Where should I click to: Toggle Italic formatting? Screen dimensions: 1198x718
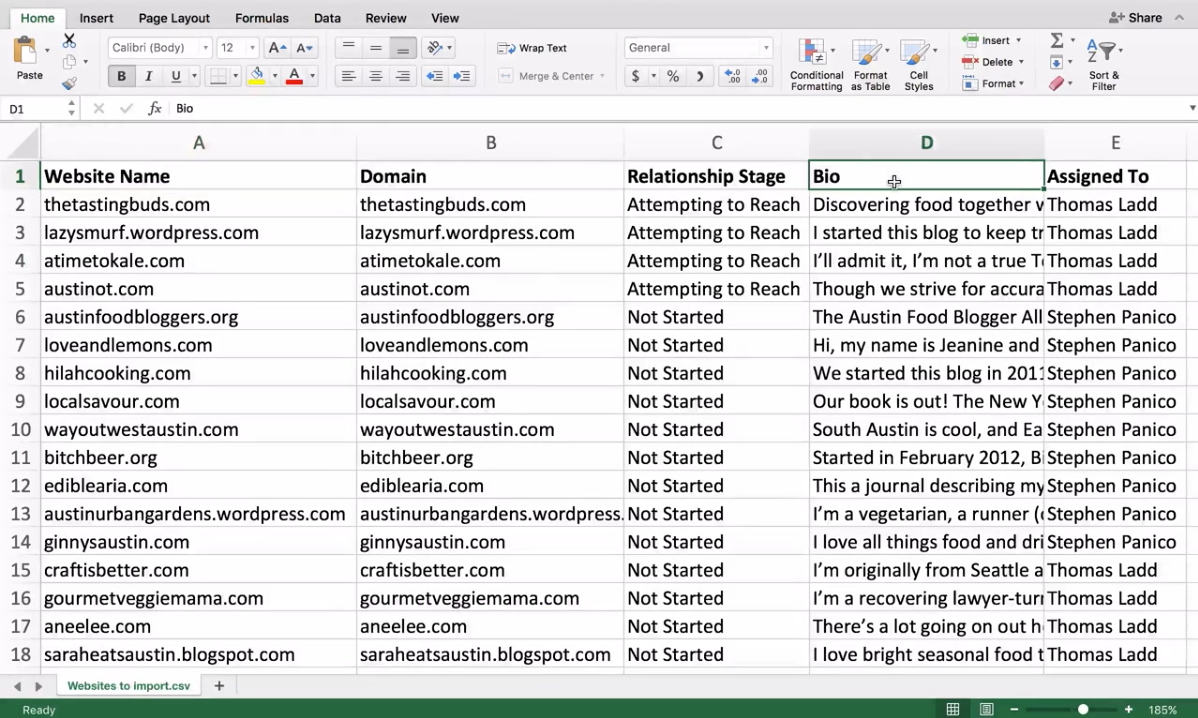[148, 76]
